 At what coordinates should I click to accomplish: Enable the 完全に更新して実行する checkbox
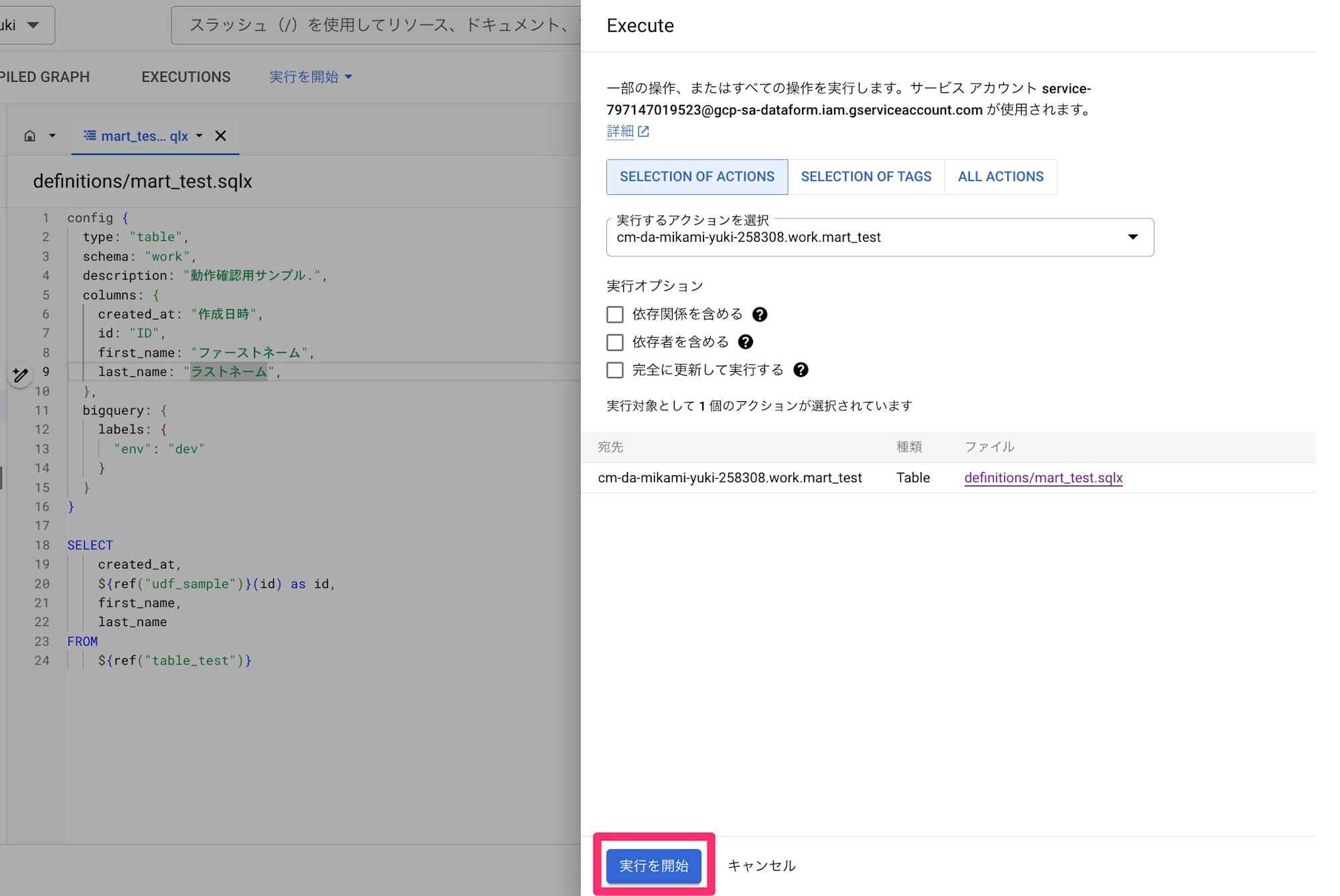coord(614,370)
